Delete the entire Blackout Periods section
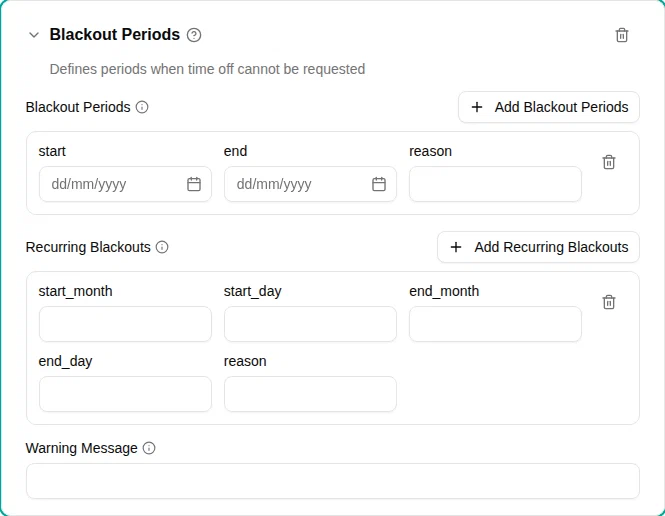The width and height of the screenshot is (665, 516). 622,35
